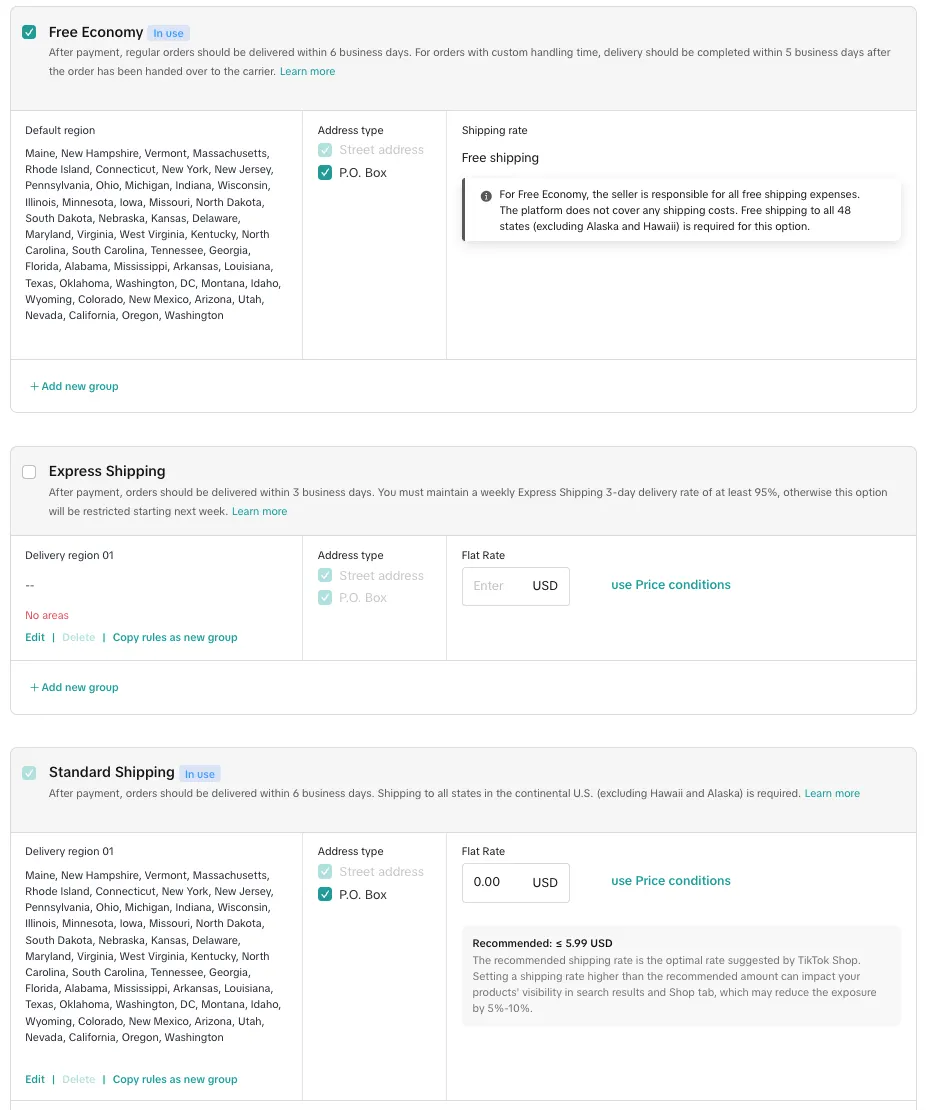Open Learn more link for Express Shipping

[x=259, y=512]
